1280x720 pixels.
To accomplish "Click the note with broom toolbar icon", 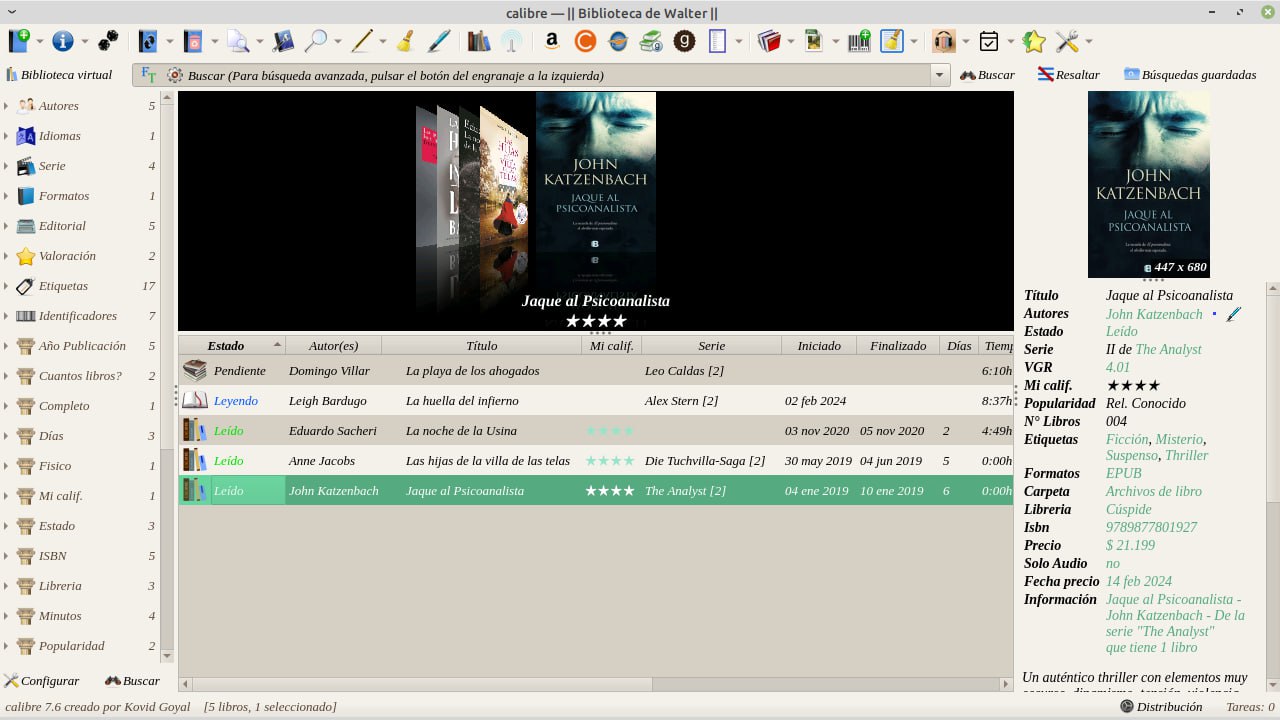I will click(891, 41).
